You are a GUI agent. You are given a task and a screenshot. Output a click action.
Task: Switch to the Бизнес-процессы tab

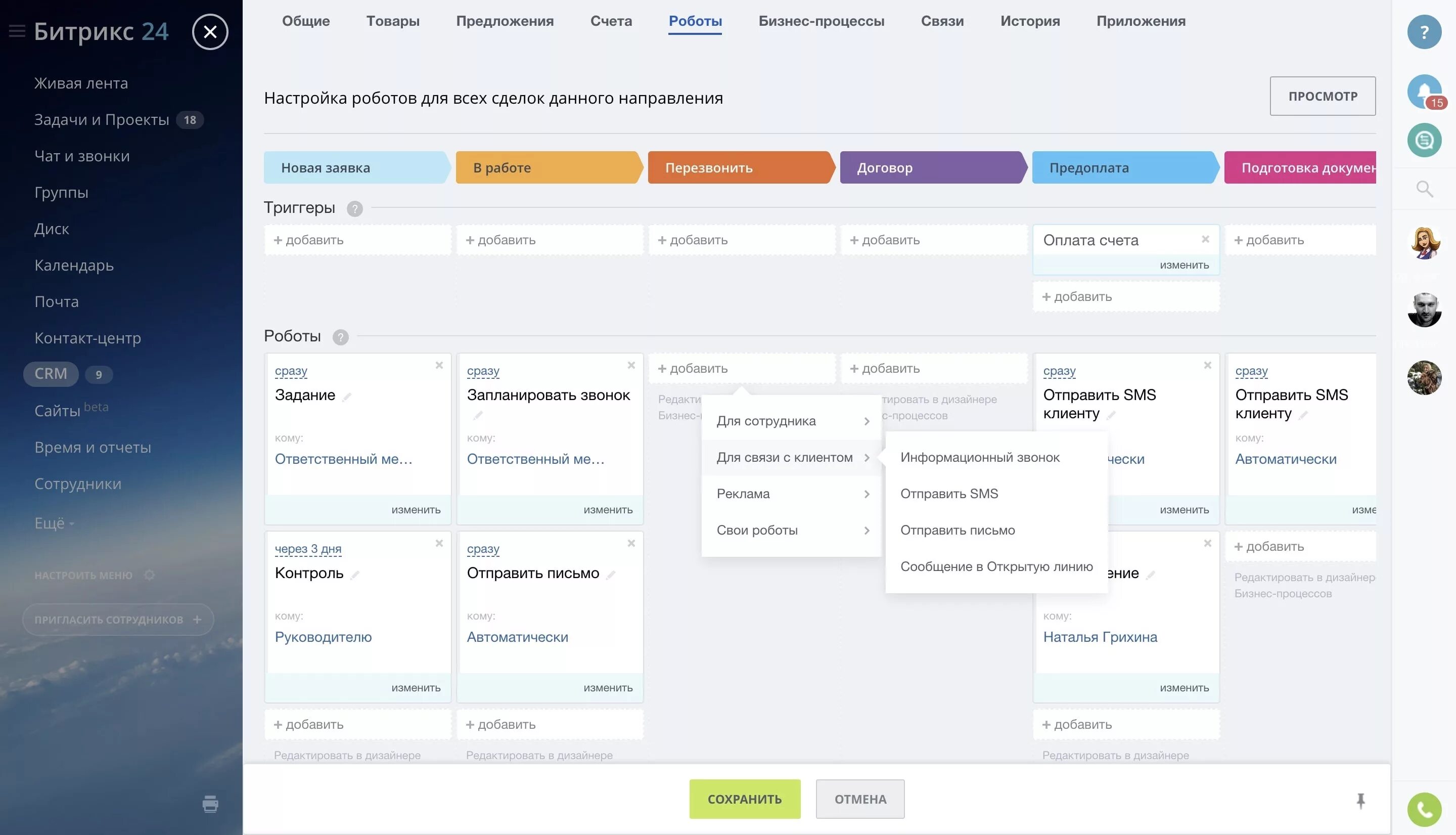[x=821, y=21]
